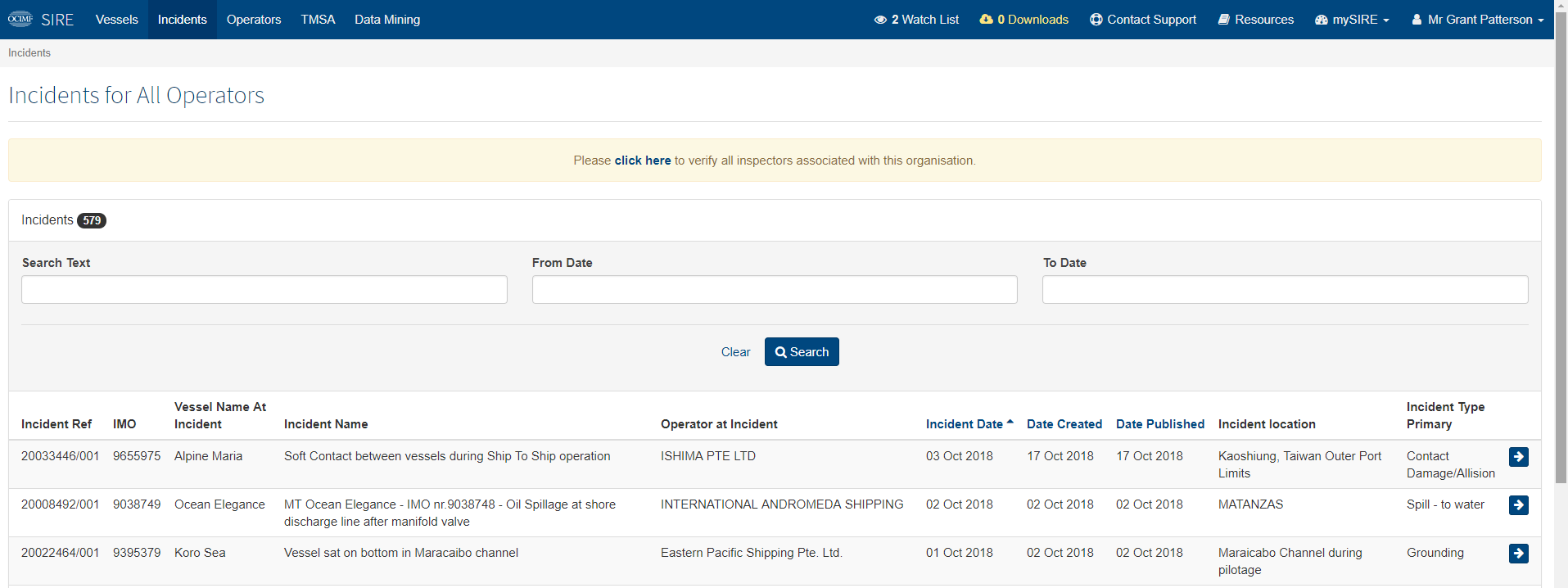
Task: Open details arrow for Ocean Elegance incident
Action: 1518,505
